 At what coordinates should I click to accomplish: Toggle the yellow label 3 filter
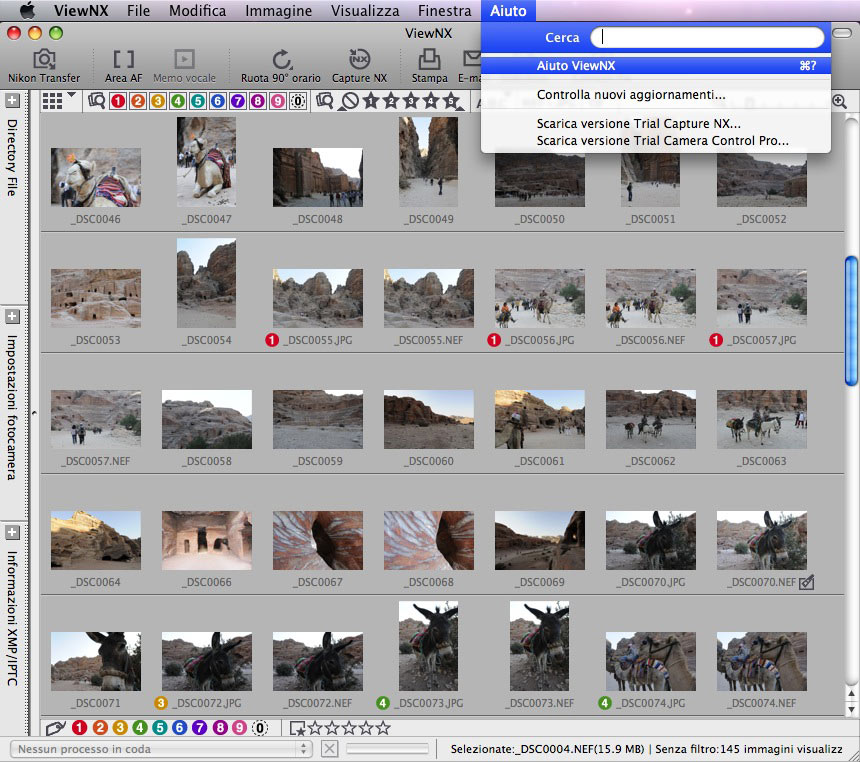(158, 101)
